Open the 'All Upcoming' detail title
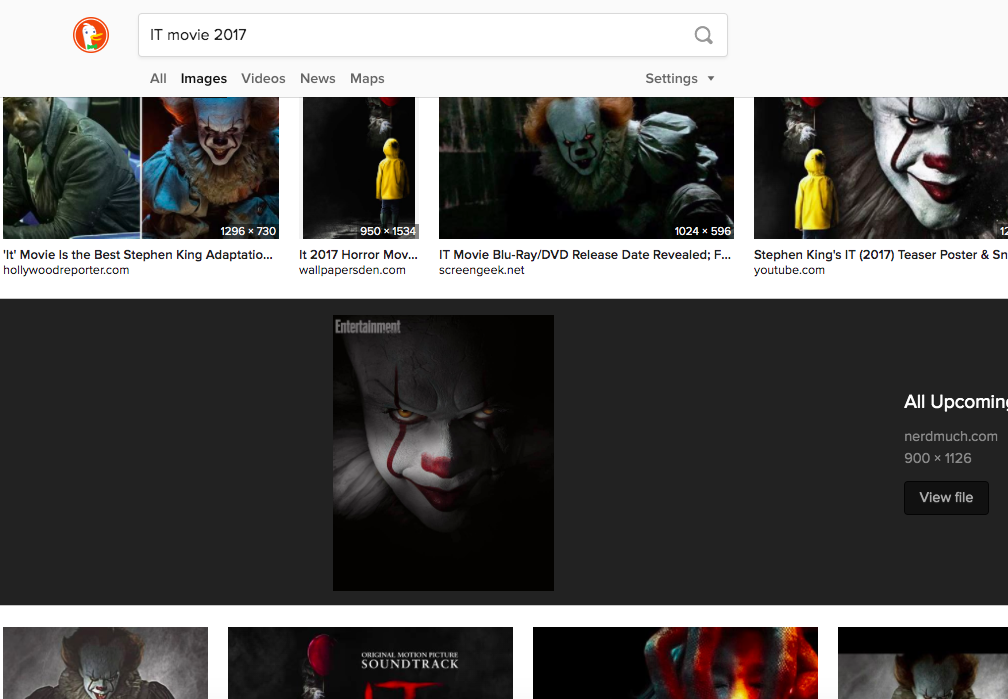Viewport: 1008px width, 699px height. tap(956, 402)
